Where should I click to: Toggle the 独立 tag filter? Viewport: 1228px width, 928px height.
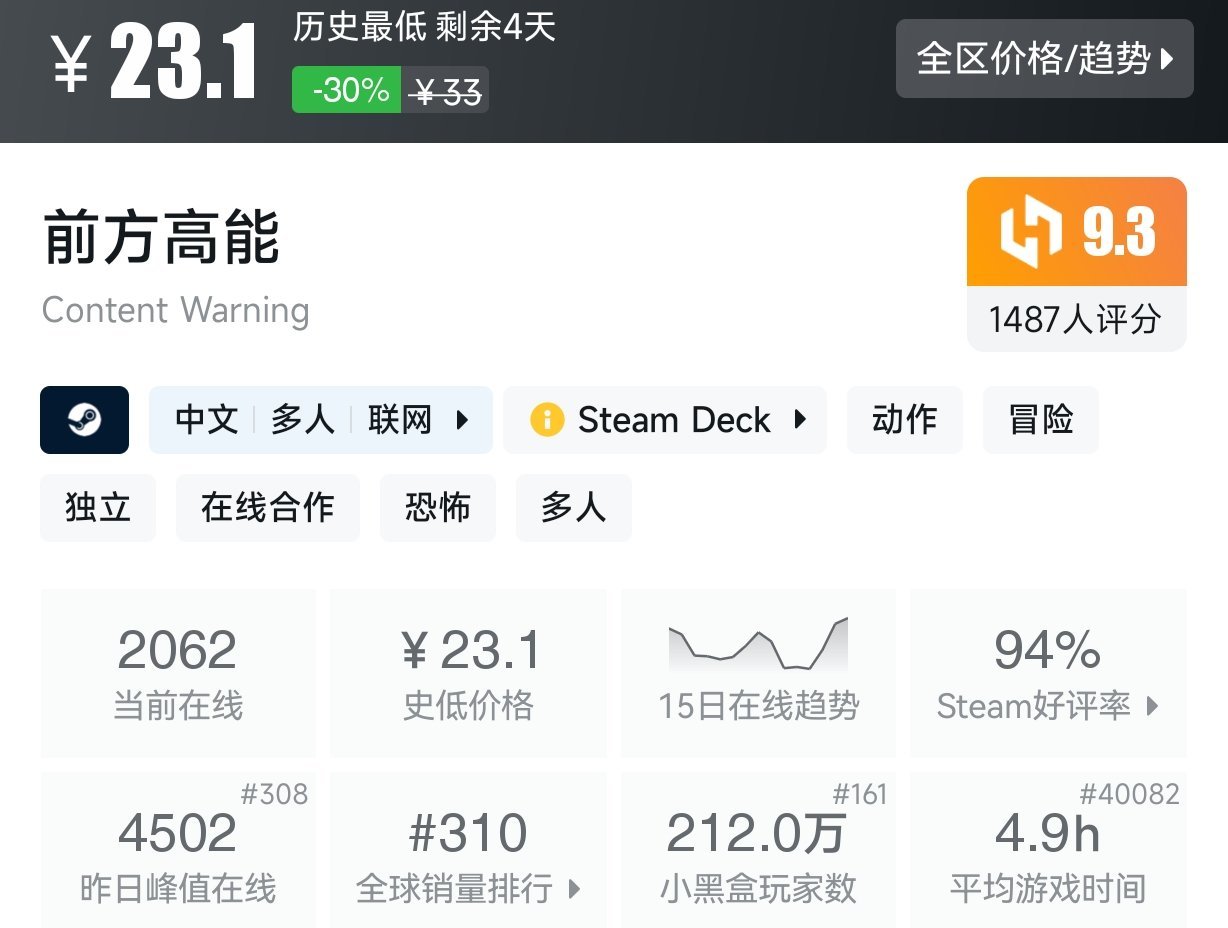point(97,508)
